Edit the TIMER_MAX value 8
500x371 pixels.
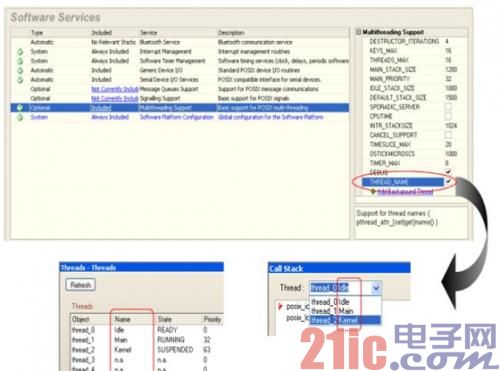tap(447, 163)
